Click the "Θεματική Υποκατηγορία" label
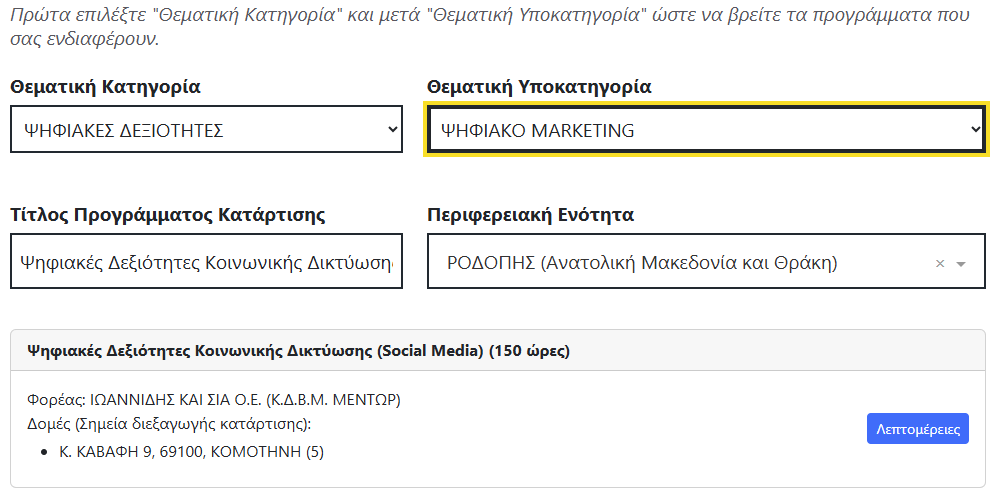The image size is (1007, 498). click(539, 87)
